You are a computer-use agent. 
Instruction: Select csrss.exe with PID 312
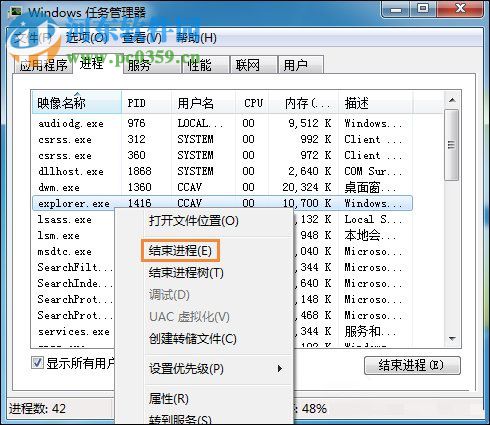tap(222, 140)
